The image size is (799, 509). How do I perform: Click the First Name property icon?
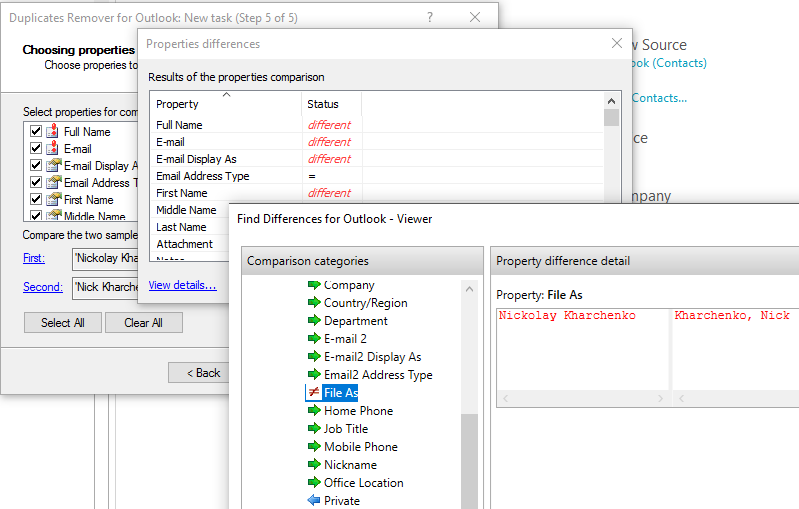pos(53,199)
